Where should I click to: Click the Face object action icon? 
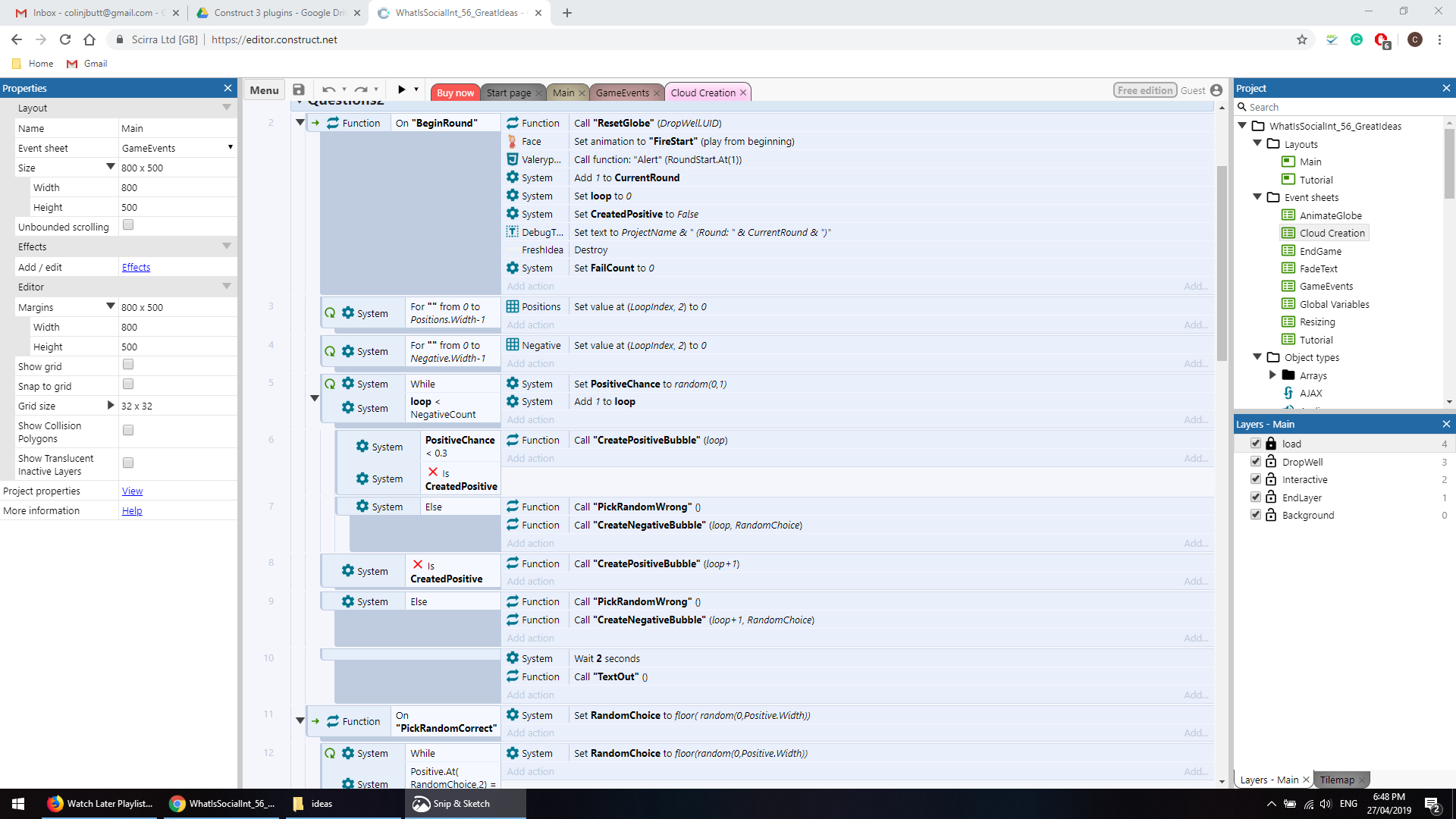point(513,141)
